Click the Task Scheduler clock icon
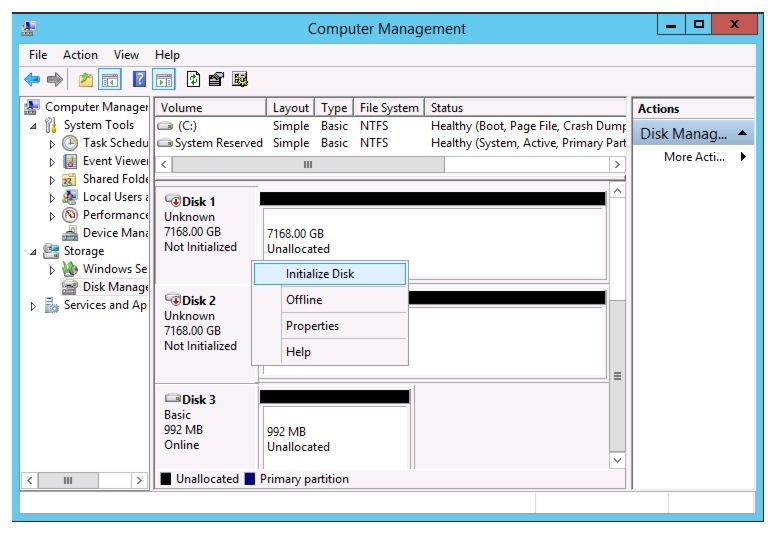777x535 pixels. (x=70, y=143)
